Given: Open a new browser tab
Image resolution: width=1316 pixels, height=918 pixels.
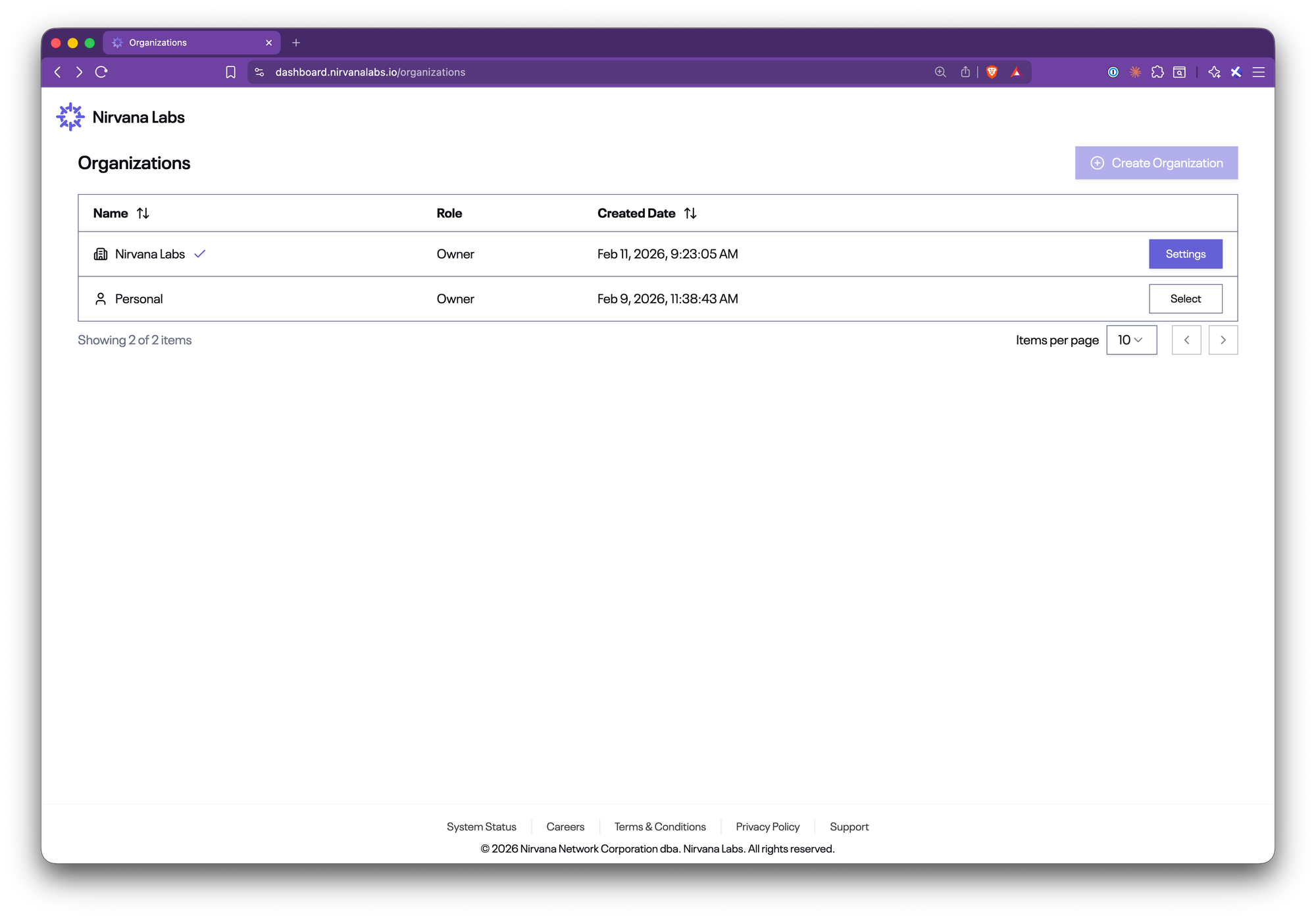Looking at the screenshot, I should click(296, 43).
